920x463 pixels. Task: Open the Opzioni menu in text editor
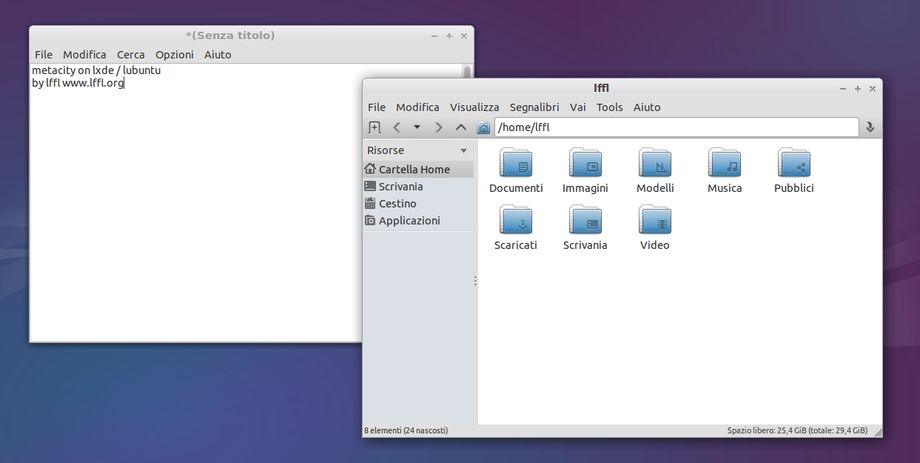[x=174, y=55]
